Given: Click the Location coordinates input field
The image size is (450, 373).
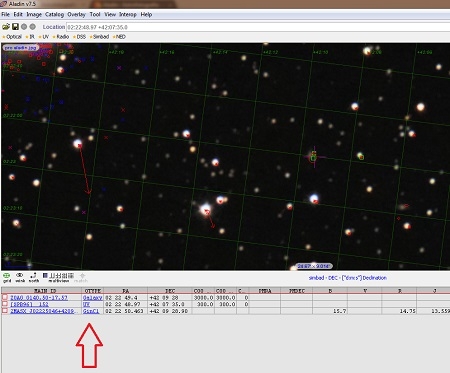Looking at the screenshot, I should [258, 27].
